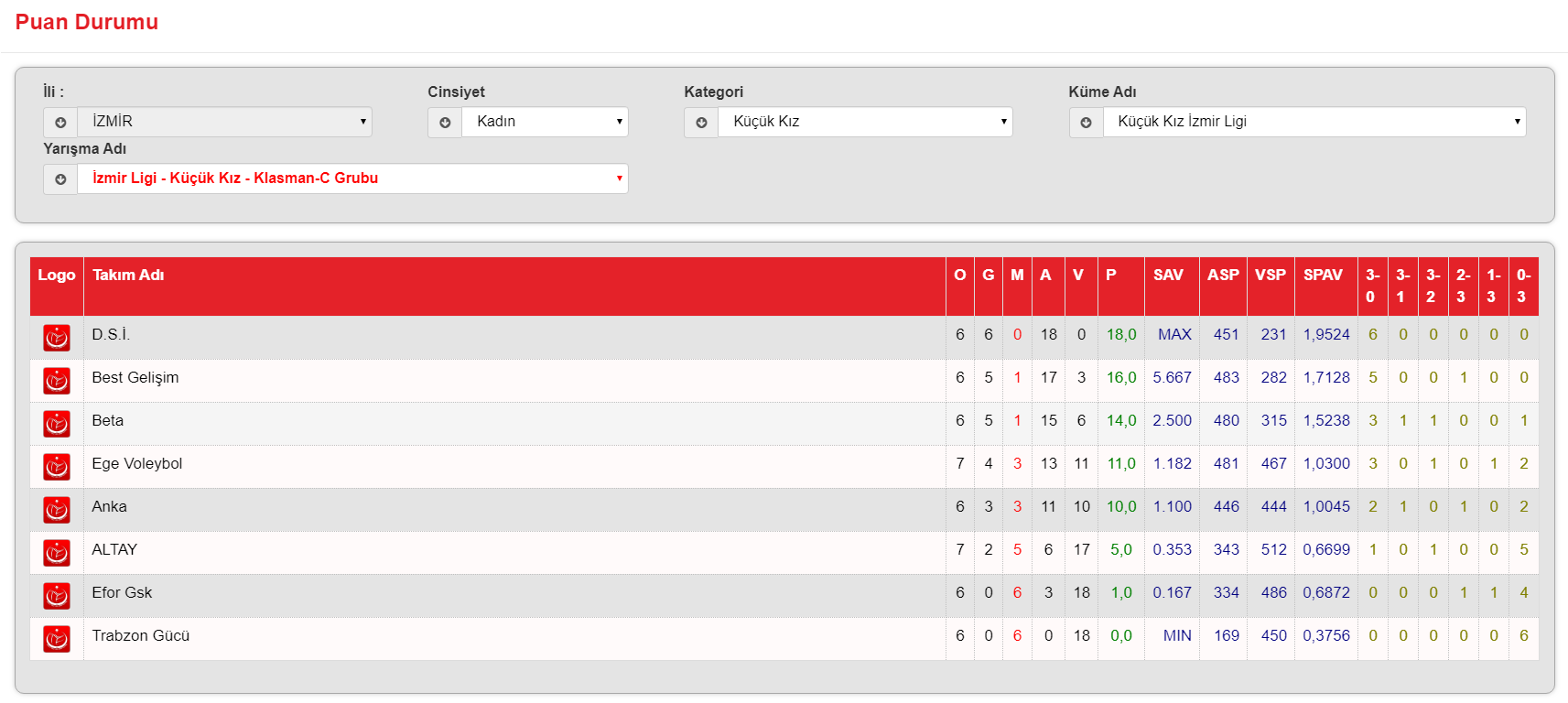
Task: Click the D.S.İ. team logo icon
Action: pos(57,338)
